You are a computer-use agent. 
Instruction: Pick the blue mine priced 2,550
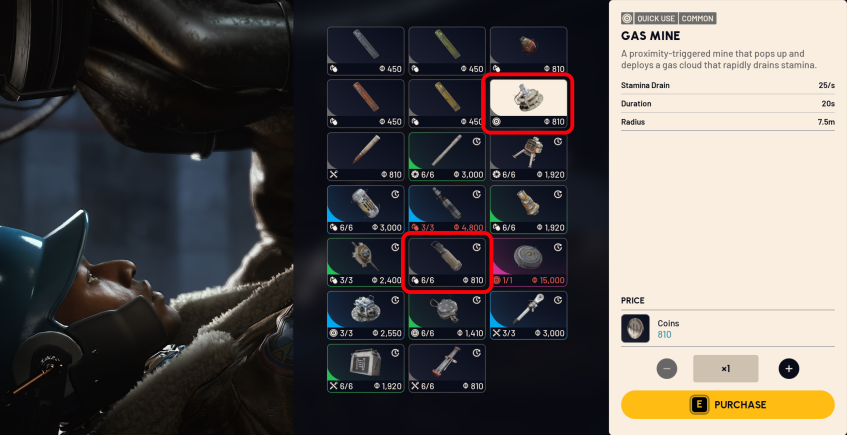pos(366,316)
